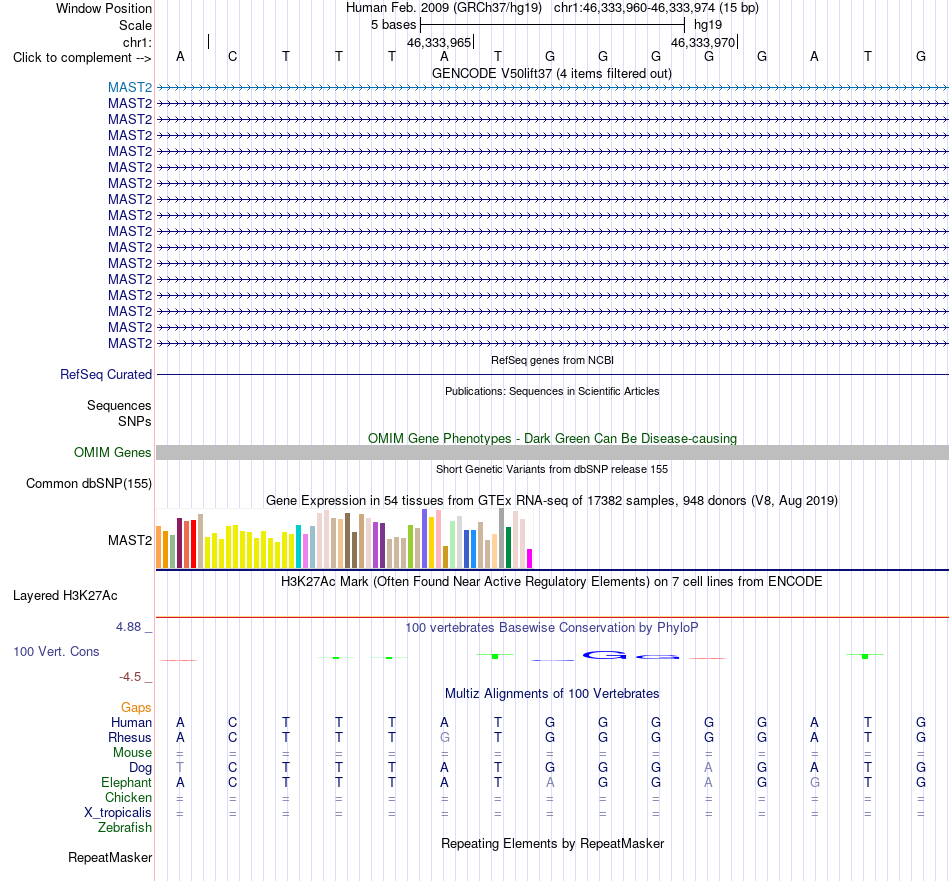Click the 4.88 upper conservation scale value
This screenshot has width=950, height=881.
click(129, 627)
